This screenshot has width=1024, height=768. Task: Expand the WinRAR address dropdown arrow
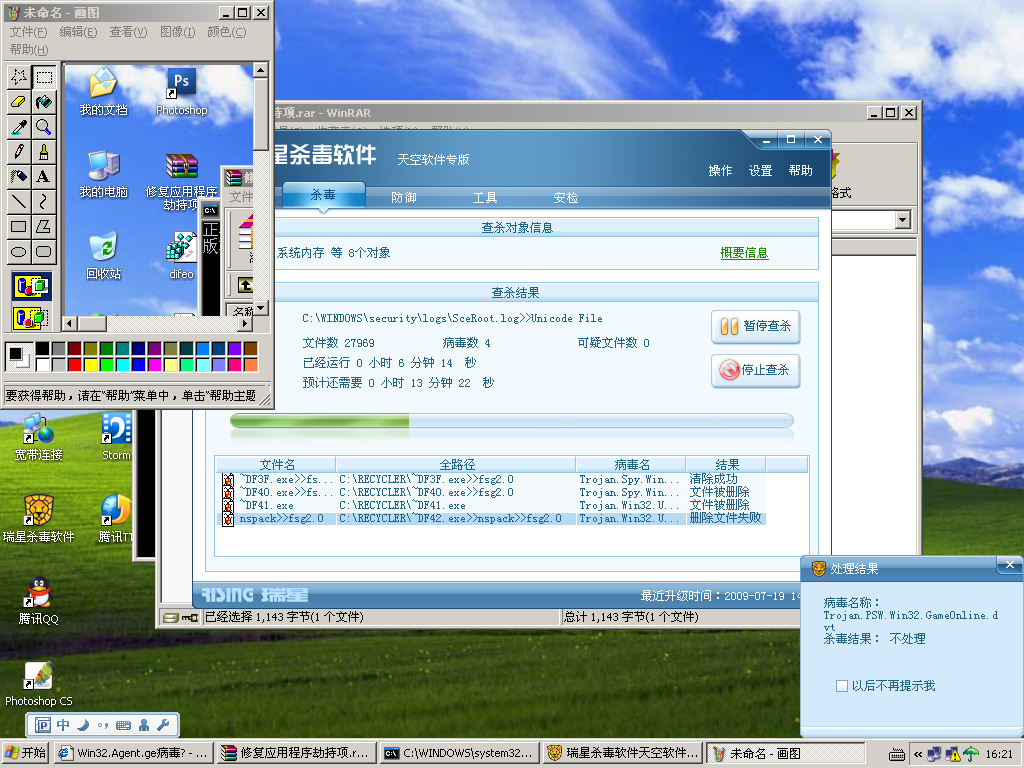(x=903, y=219)
